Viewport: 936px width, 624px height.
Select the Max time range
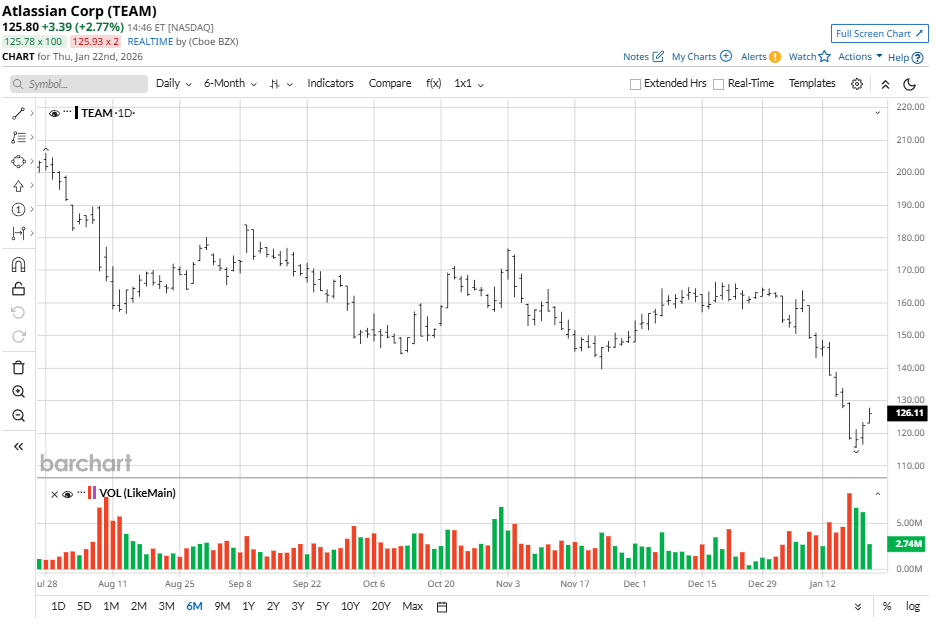(412, 607)
